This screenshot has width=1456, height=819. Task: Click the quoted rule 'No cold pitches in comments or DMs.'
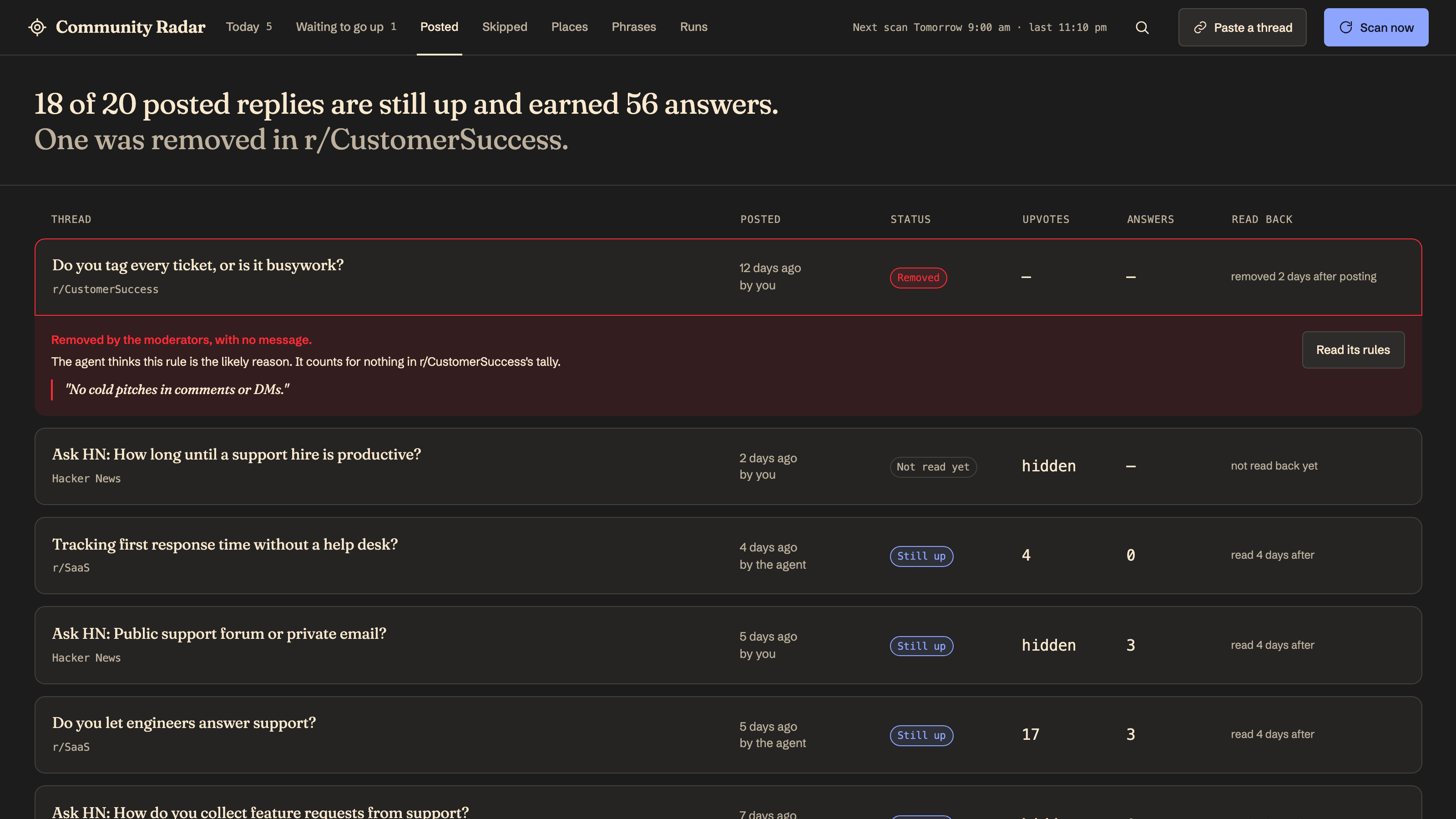[x=177, y=389]
